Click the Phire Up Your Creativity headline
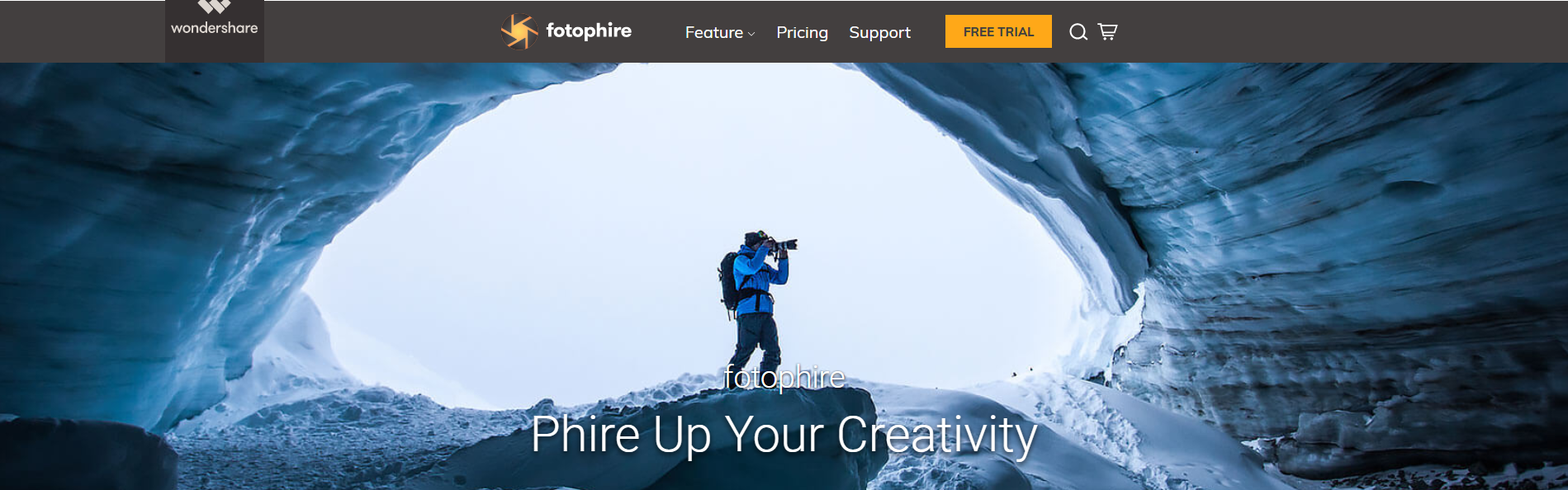 coord(784,435)
